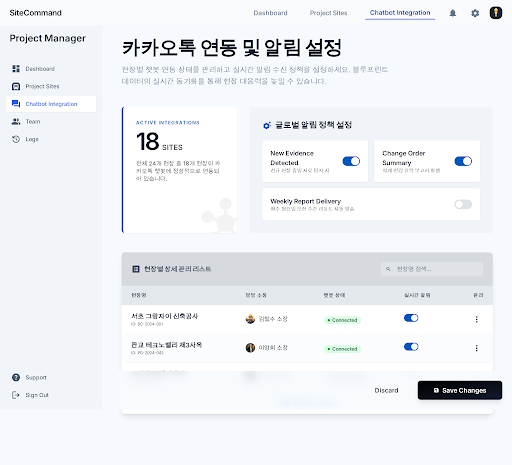Image resolution: width=512 pixels, height=465 pixels.
Task: Click the manager avatar in 판교 테크노밸리 row
Action: (x=250, y=348)
